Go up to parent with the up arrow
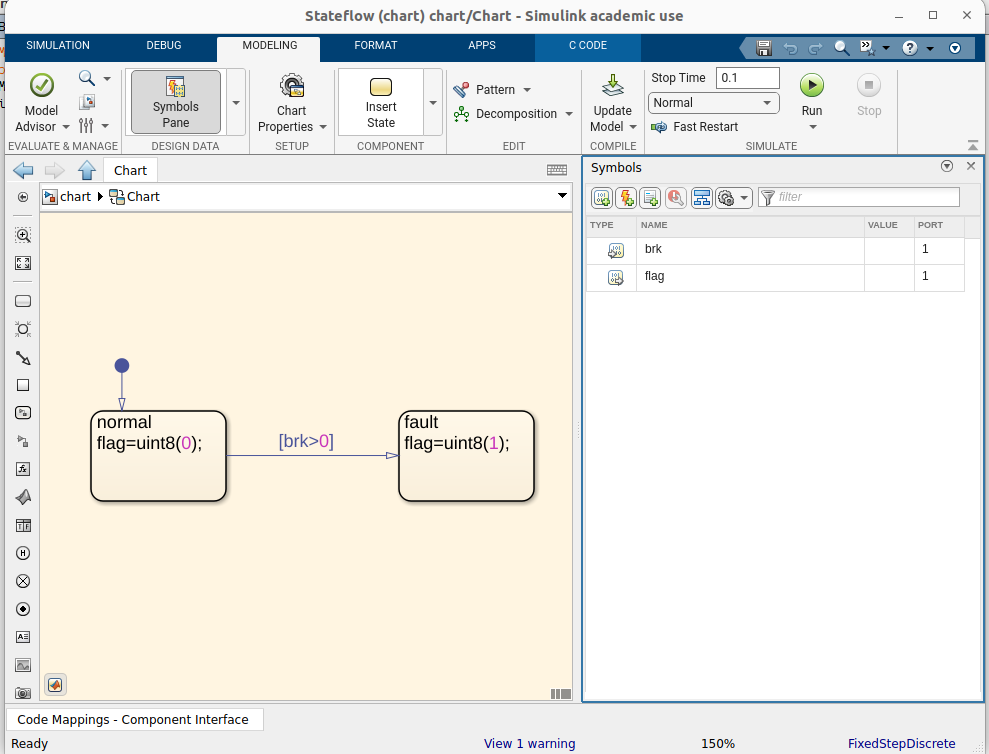Viewport: 989px width, 754px height. (87, 170)
